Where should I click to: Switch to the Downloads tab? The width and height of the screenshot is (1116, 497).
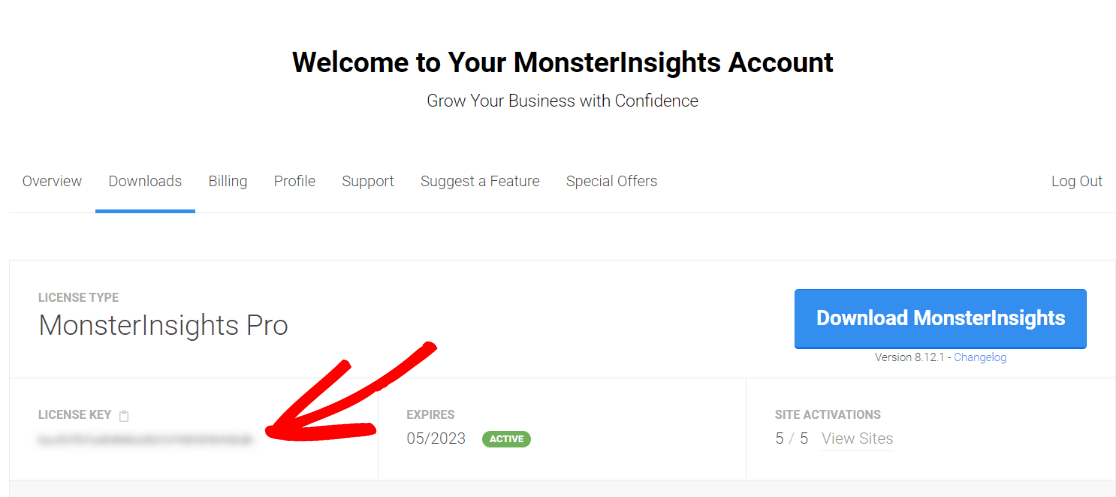click(x=145, y=181)
